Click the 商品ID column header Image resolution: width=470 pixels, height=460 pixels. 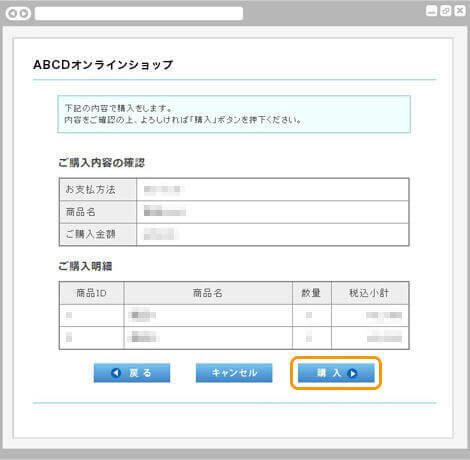pos(91,293)
